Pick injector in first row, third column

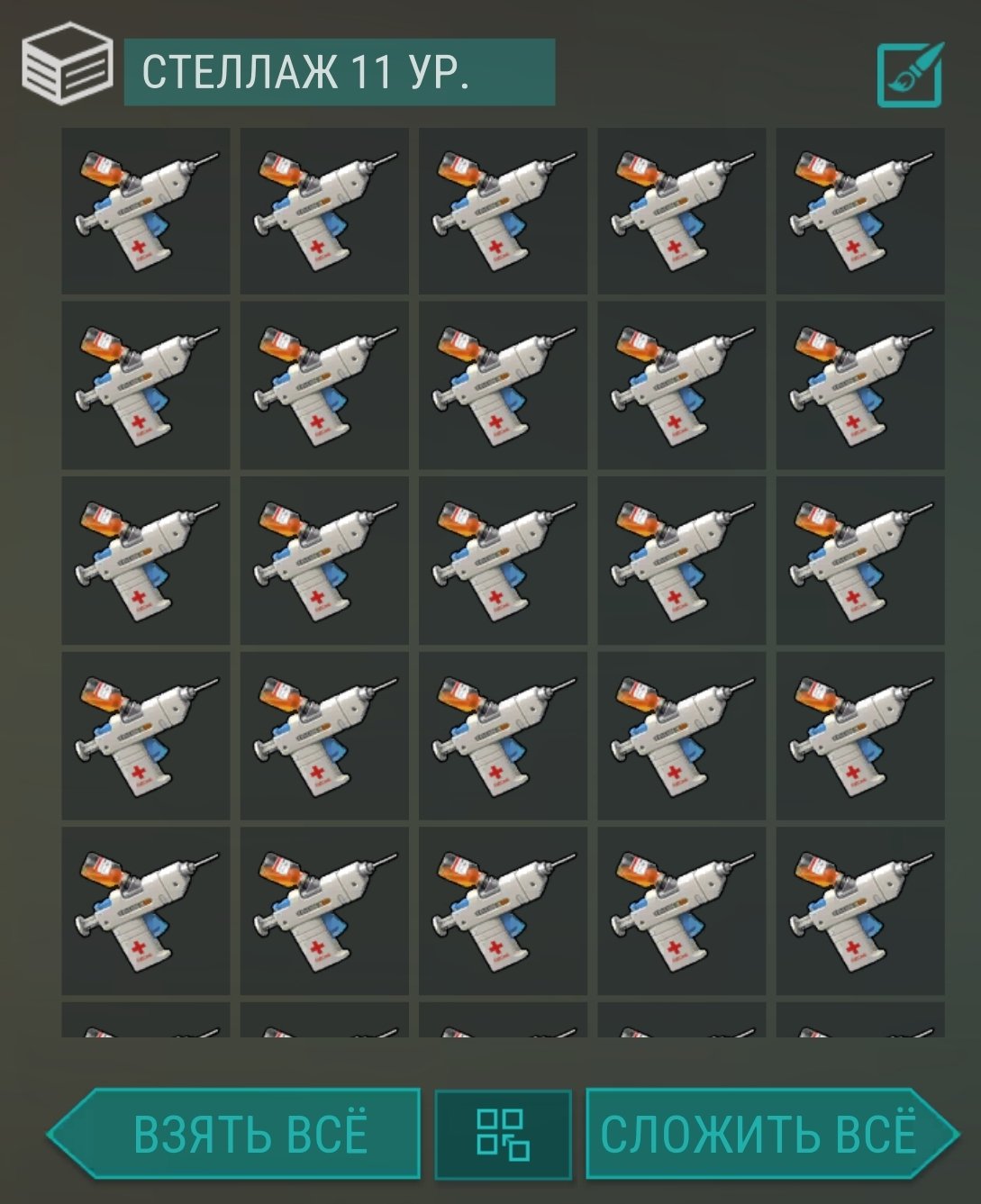(503, 211)
